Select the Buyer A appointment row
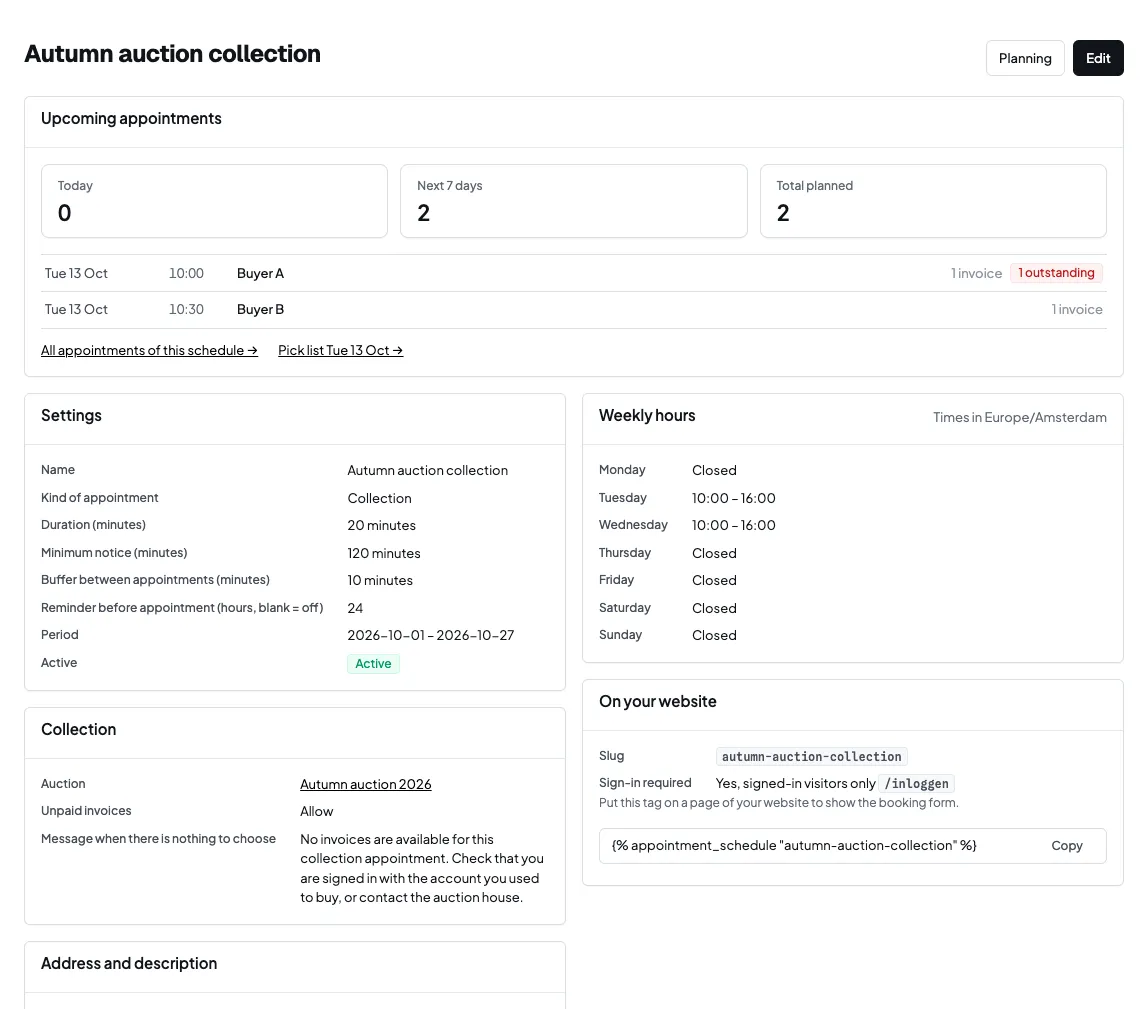1148x1009 pixels. point(573,273)
